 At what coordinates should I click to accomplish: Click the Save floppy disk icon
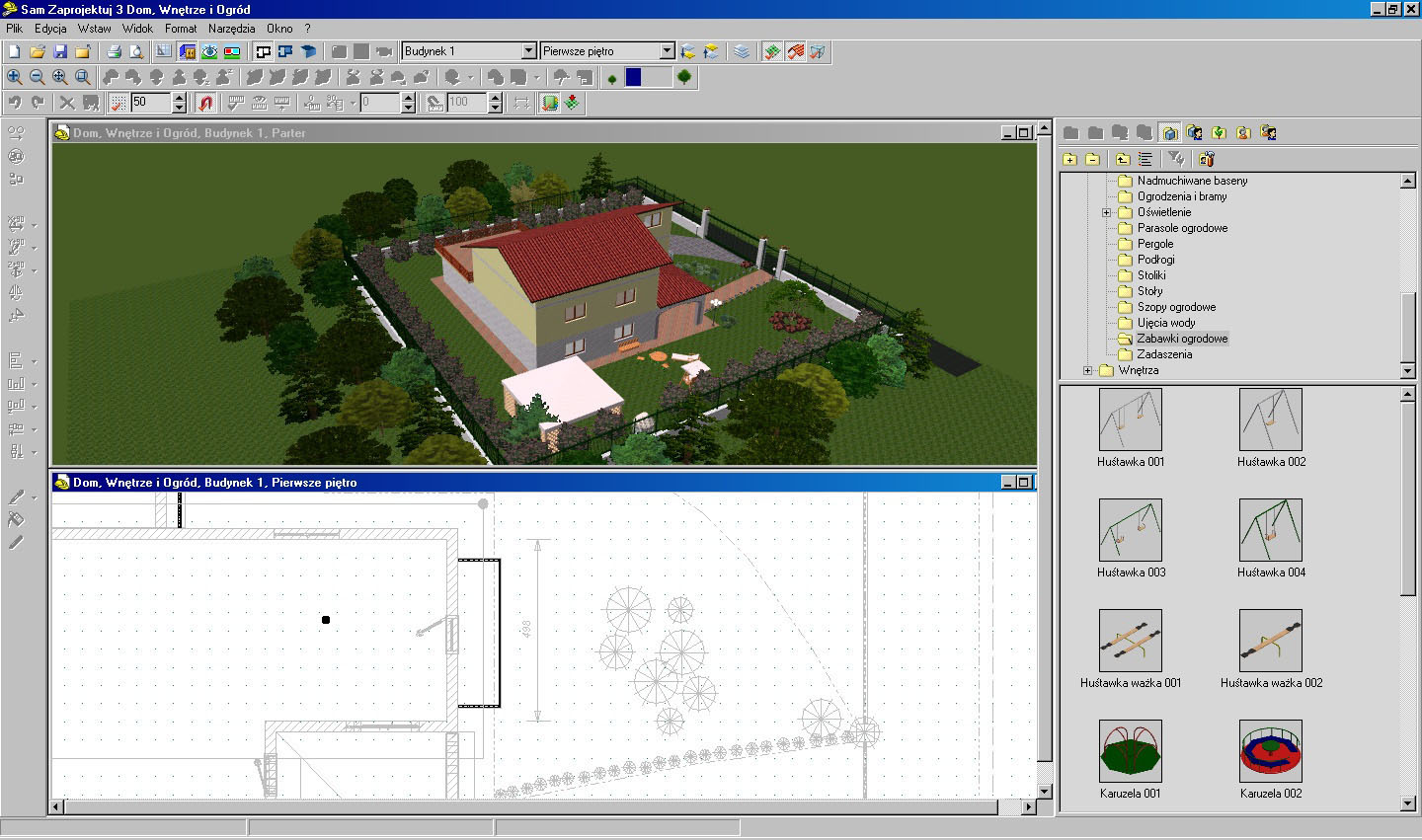point(60,51)
